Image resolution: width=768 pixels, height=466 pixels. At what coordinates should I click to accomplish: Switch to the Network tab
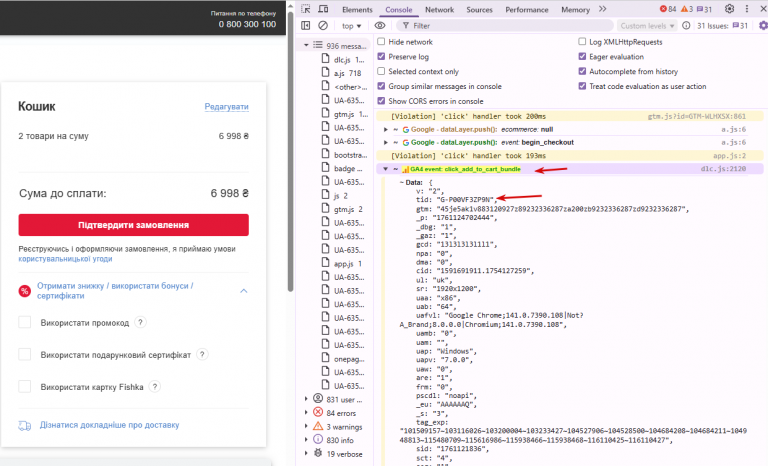pos(439,9)
